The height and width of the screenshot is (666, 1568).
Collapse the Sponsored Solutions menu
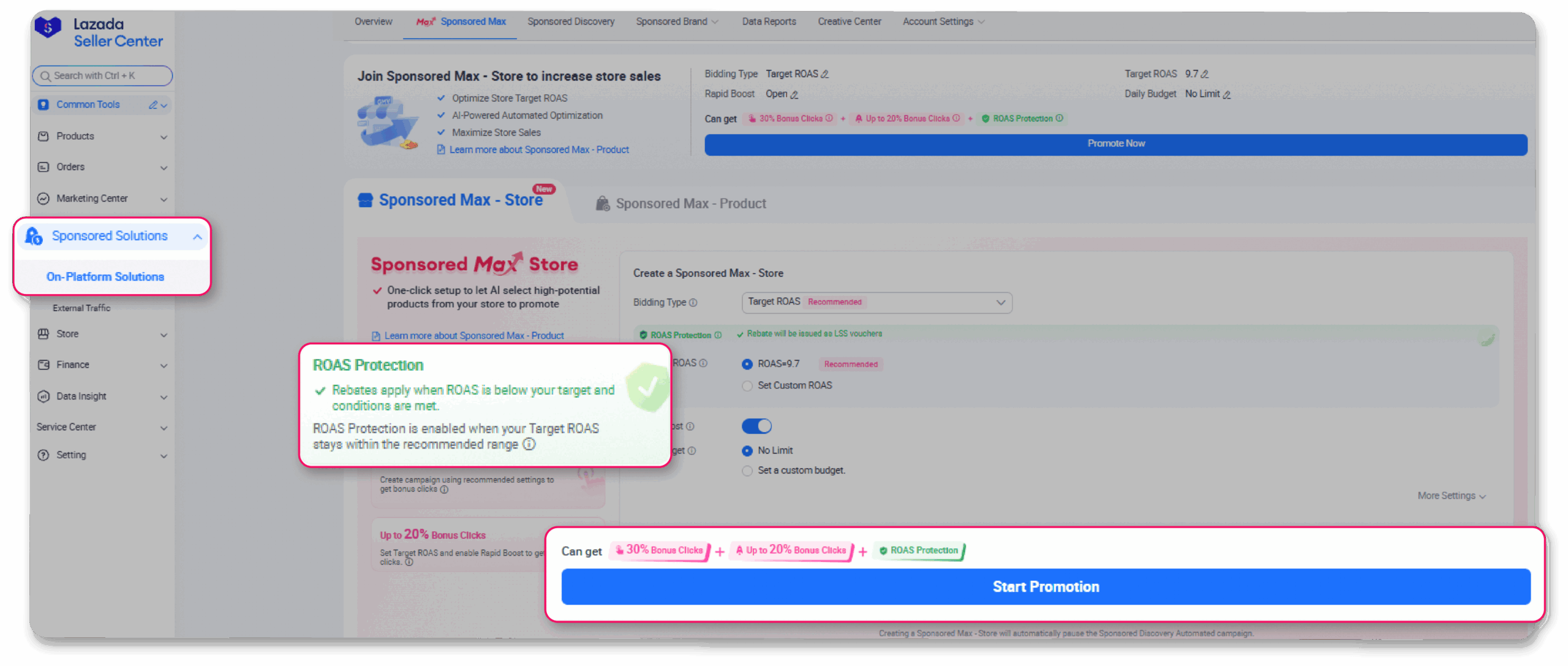coord(197,237)
